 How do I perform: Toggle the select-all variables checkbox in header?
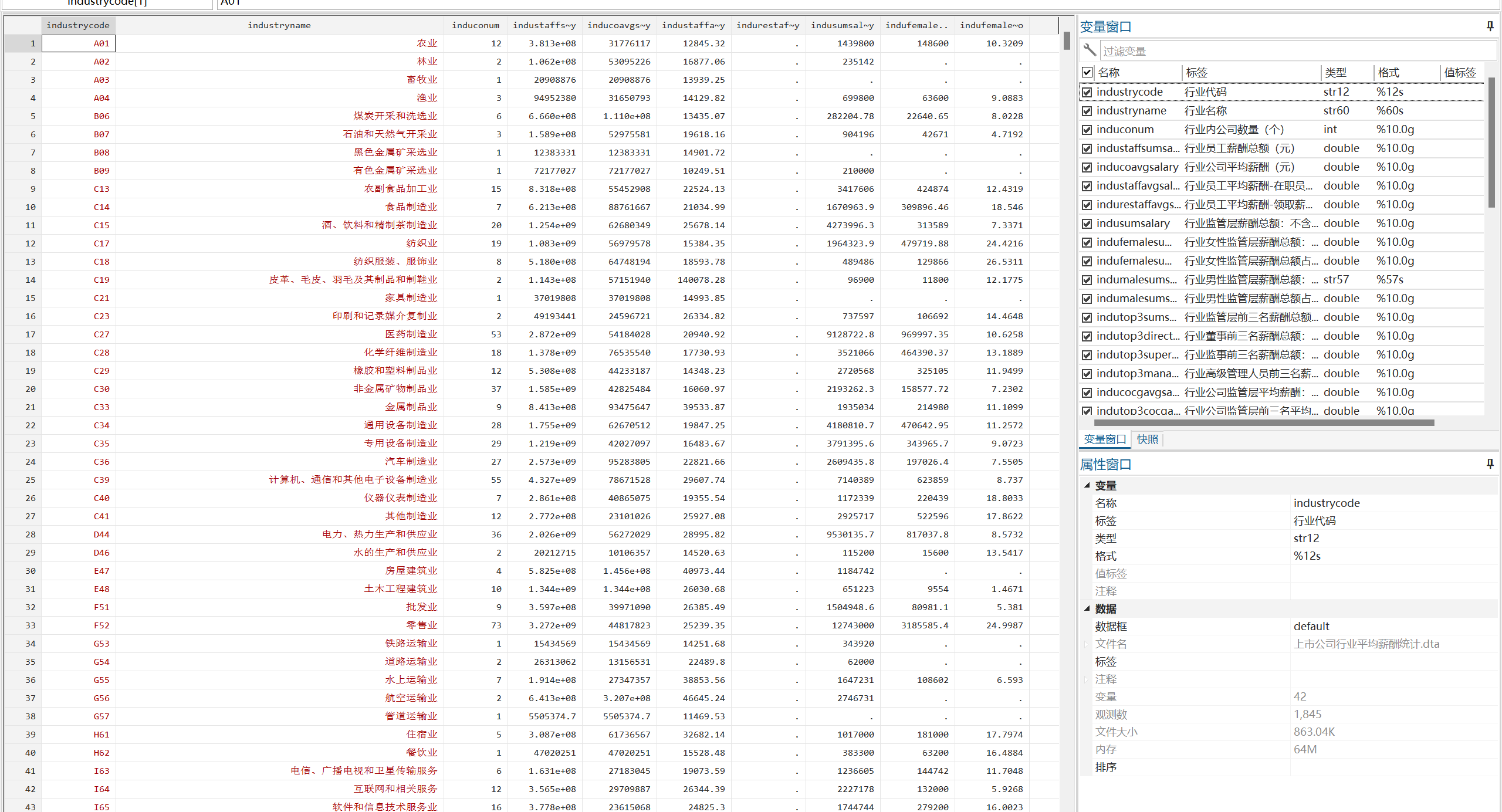(1087, 72)
